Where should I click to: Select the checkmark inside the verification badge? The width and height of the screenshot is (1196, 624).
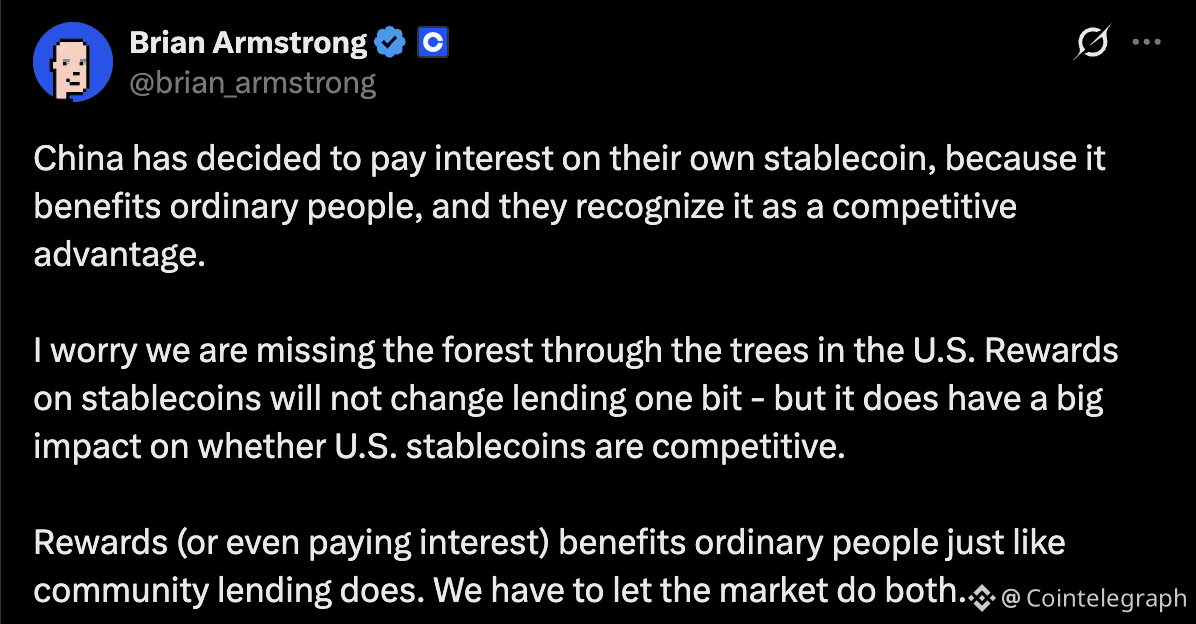[390, 42]
